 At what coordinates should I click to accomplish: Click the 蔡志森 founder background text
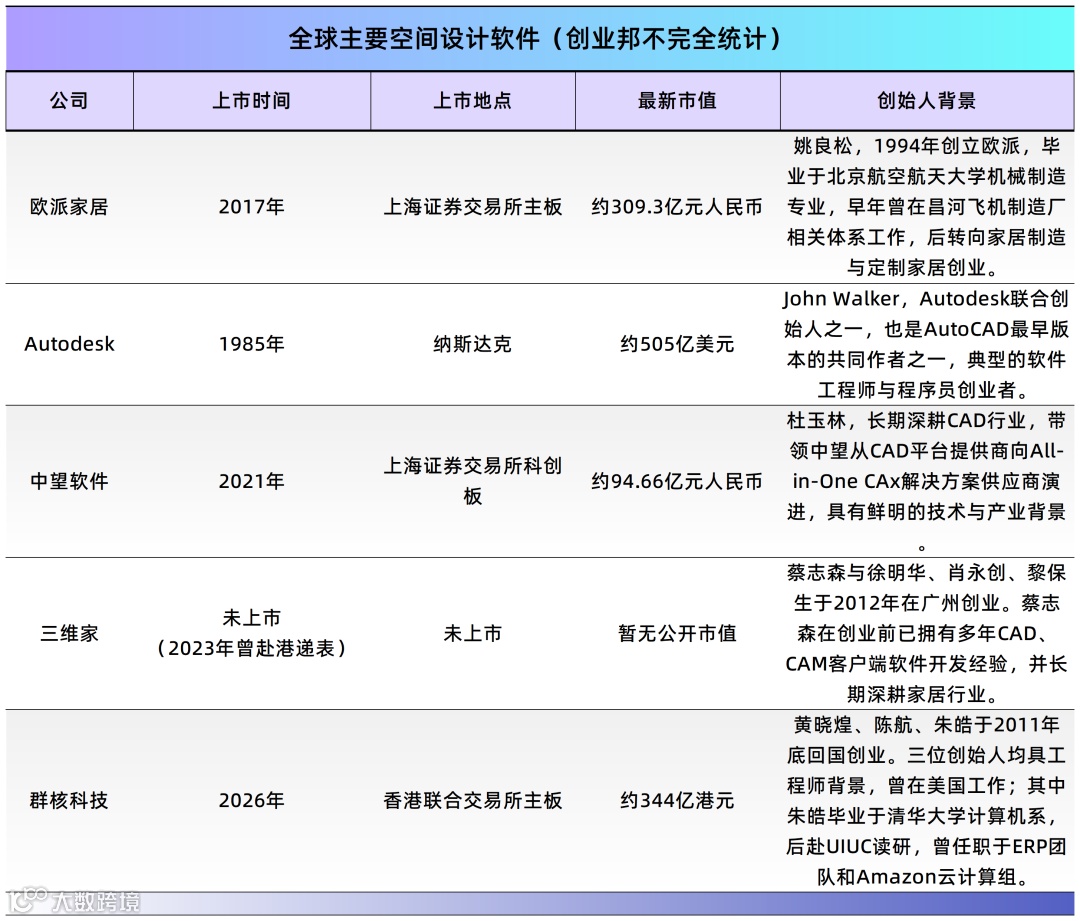point(926,633)
